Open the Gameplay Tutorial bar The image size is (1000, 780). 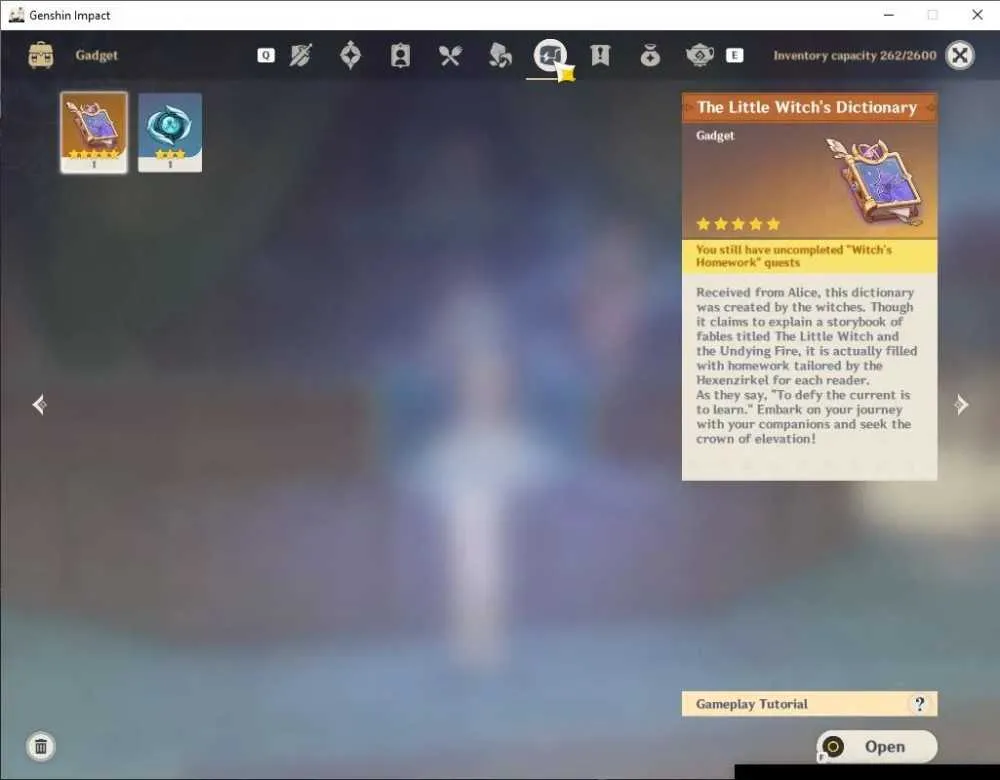[809, 704]
